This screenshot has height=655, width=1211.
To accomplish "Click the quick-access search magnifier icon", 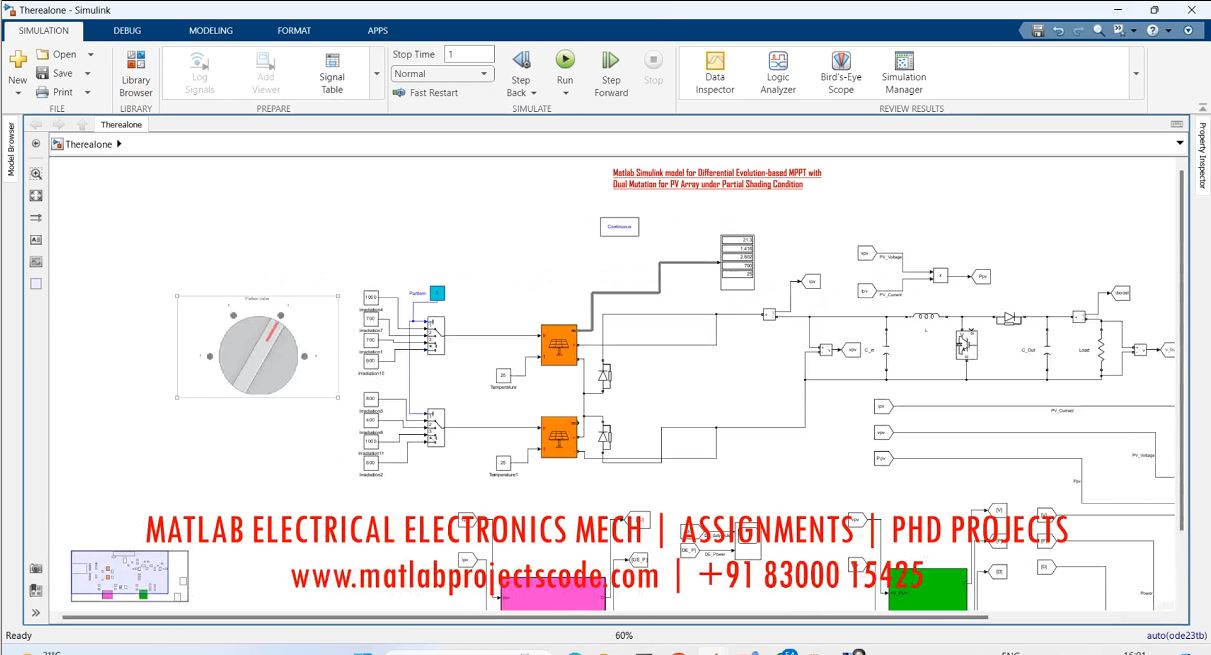I will pyautogui.click(x=1099, y=31).
